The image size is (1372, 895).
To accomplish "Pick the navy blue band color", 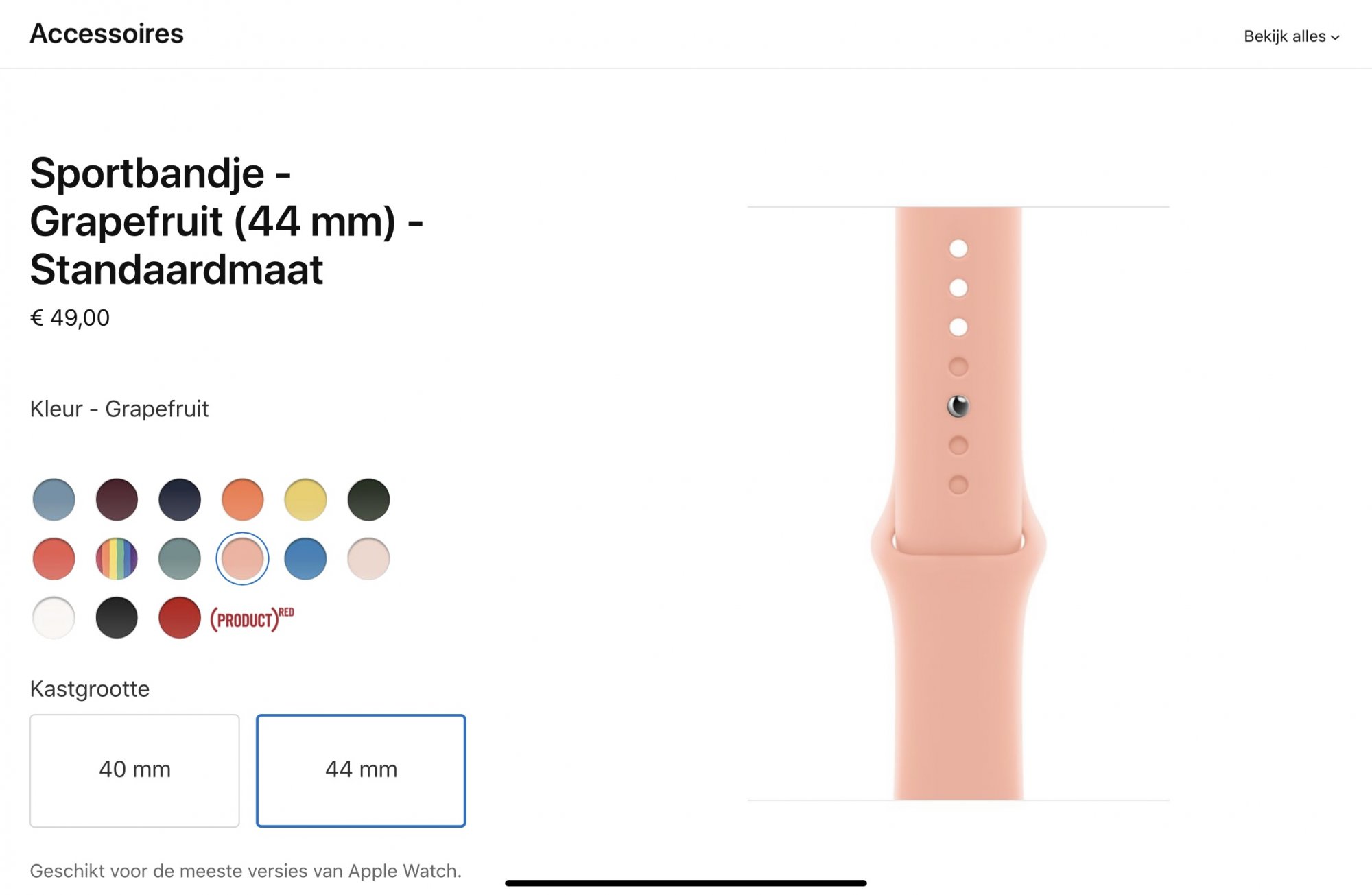I will click(180, 499).
